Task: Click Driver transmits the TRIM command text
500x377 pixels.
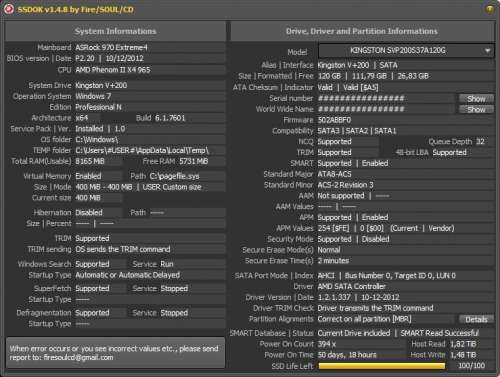Action: [375, 308]
